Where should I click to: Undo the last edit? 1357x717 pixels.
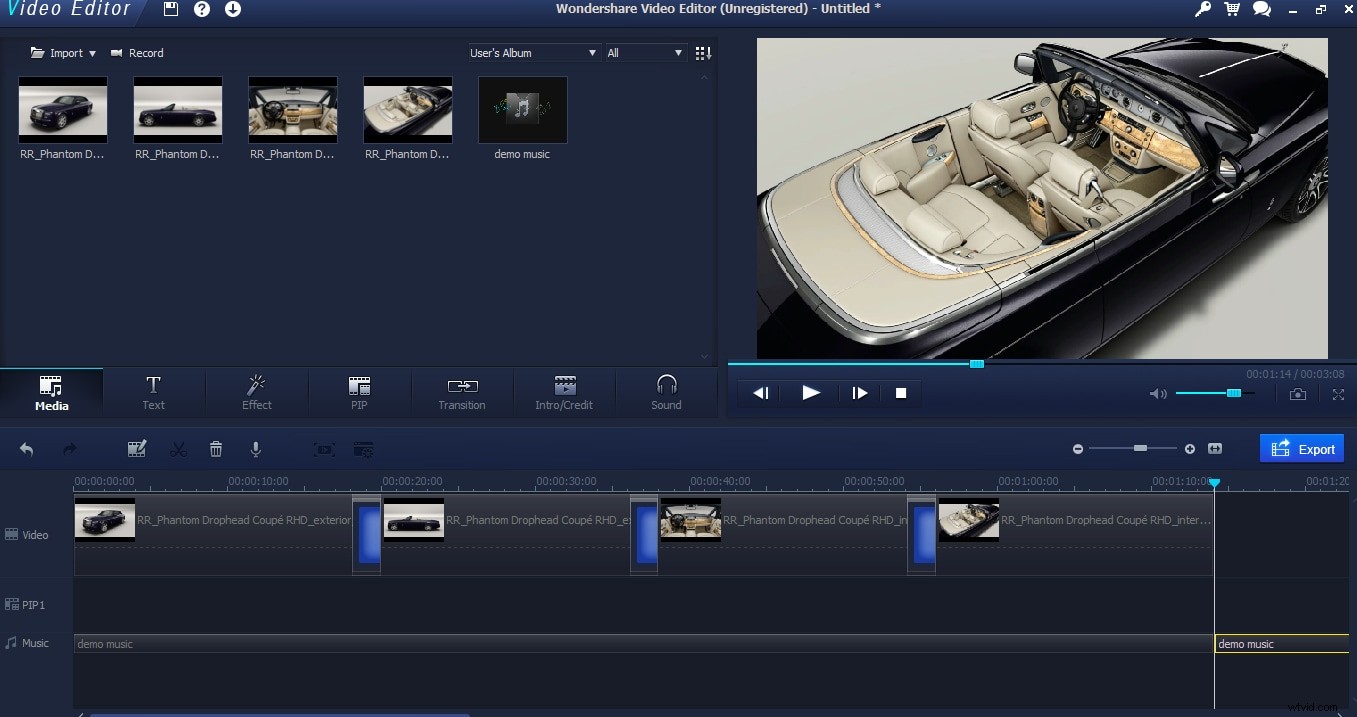[26, 449]
